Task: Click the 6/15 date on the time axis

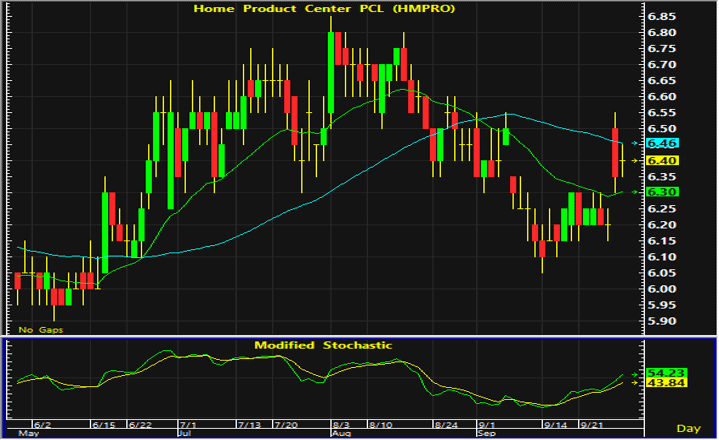Action: coord(104,425)
